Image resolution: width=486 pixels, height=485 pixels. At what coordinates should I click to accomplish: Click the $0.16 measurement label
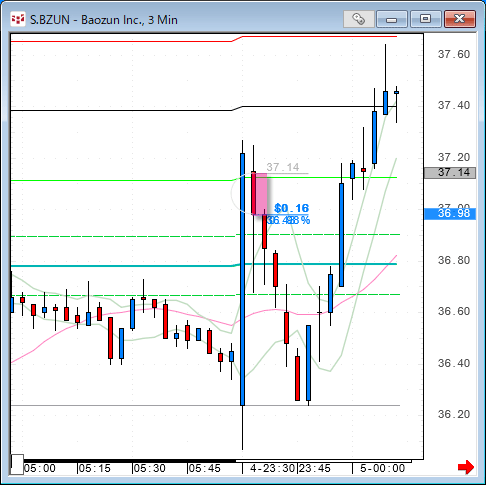click(292, 208)
